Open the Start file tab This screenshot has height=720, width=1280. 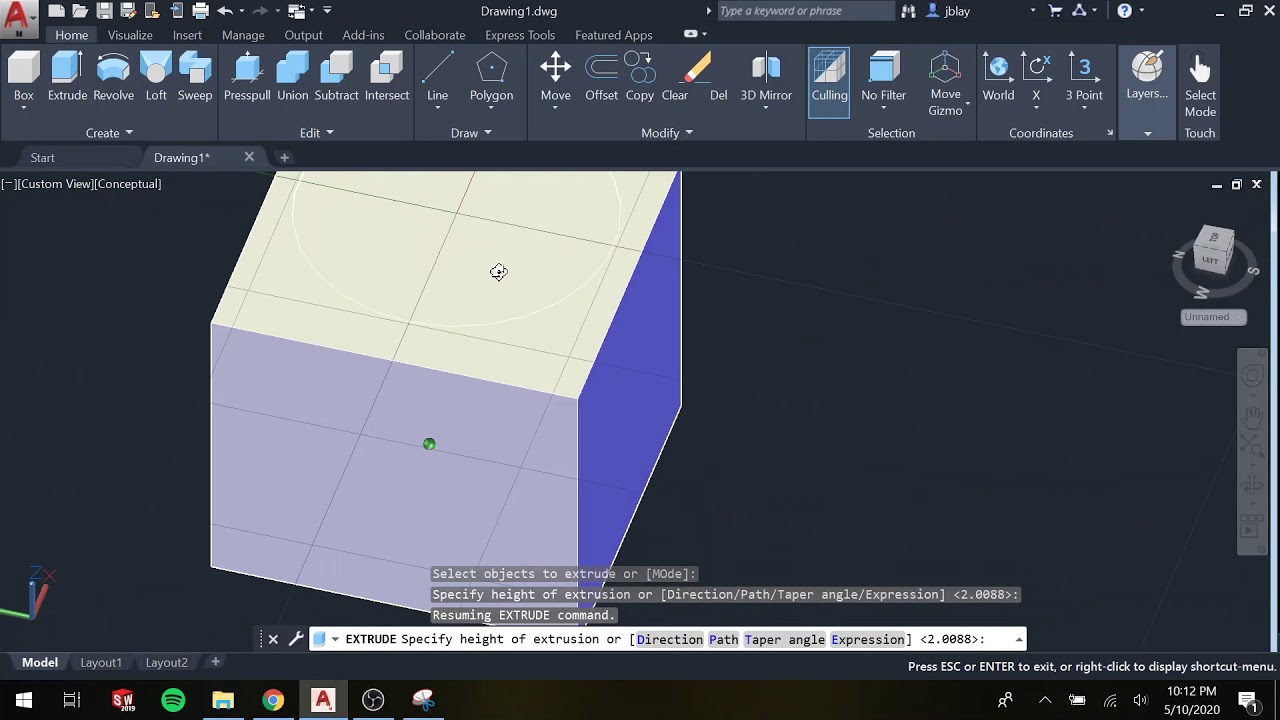(x=42, y=158)
